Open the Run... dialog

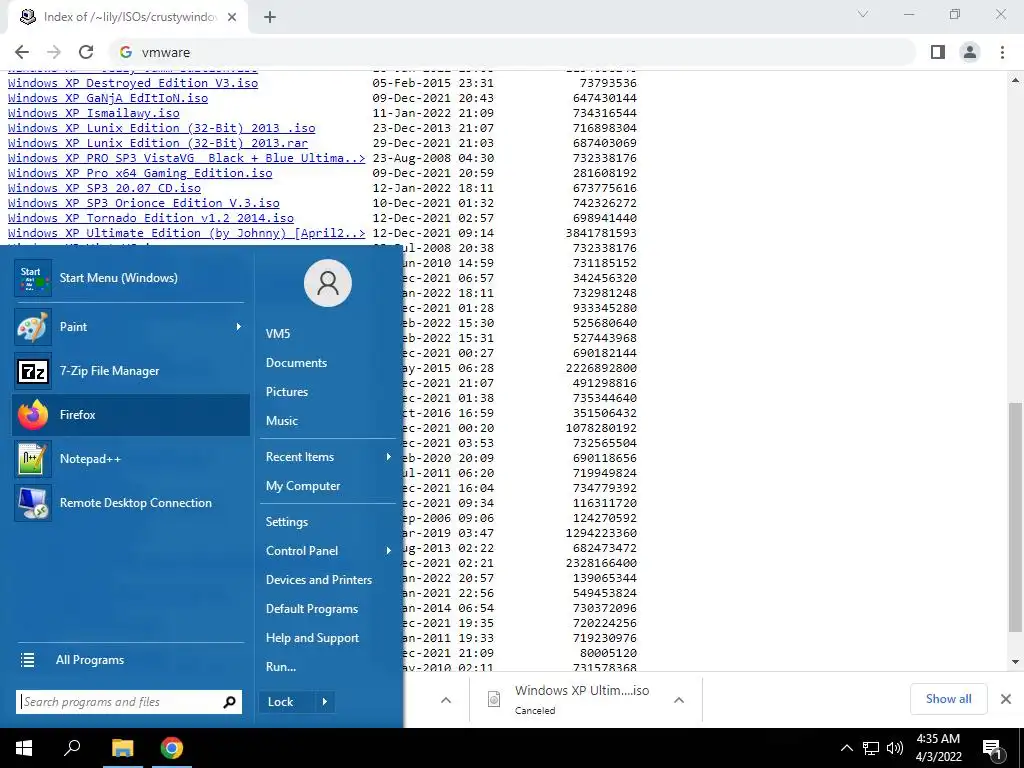coord(281,667)
